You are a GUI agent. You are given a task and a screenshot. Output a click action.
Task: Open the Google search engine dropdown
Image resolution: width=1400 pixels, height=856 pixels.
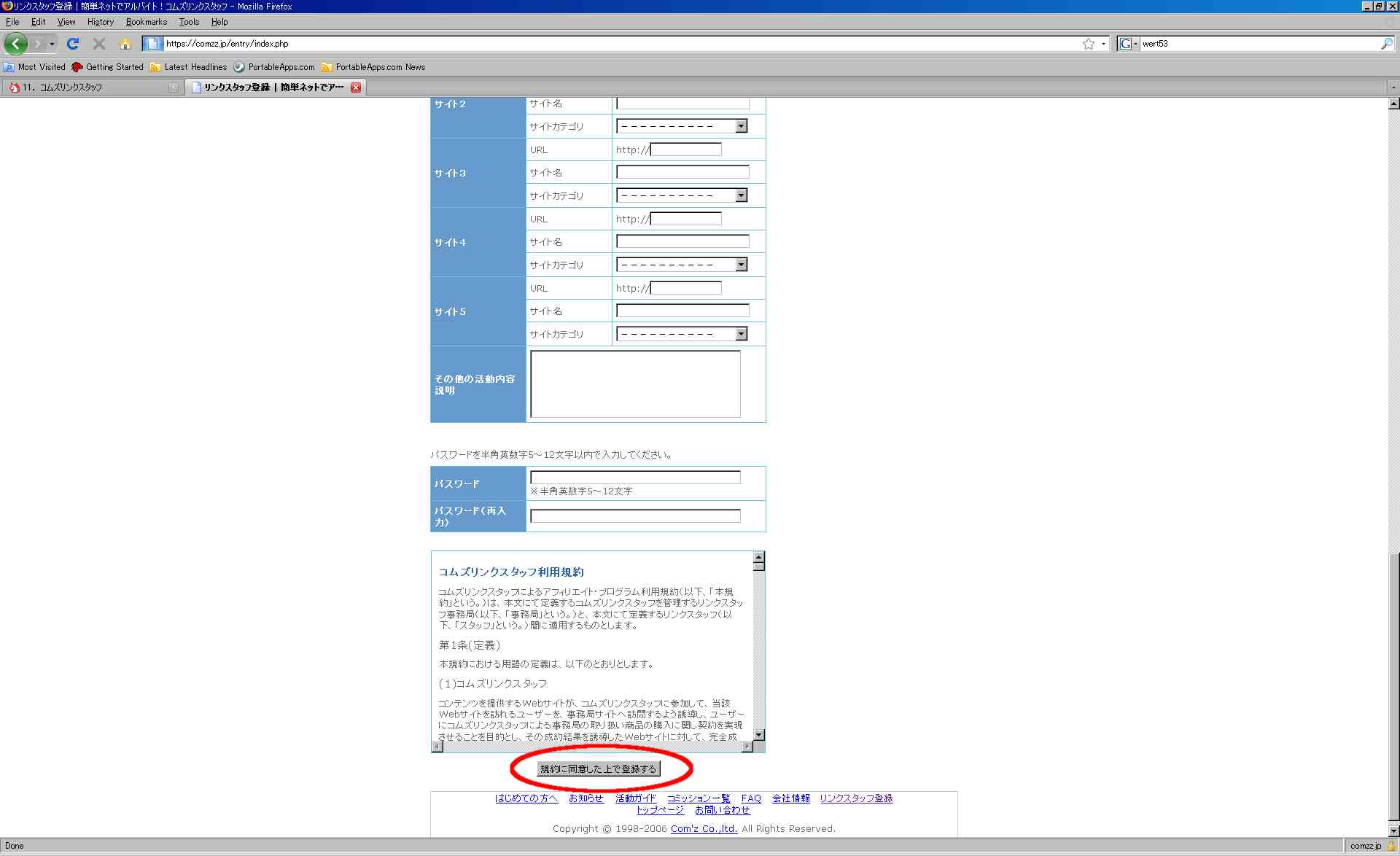(1129, 44)
